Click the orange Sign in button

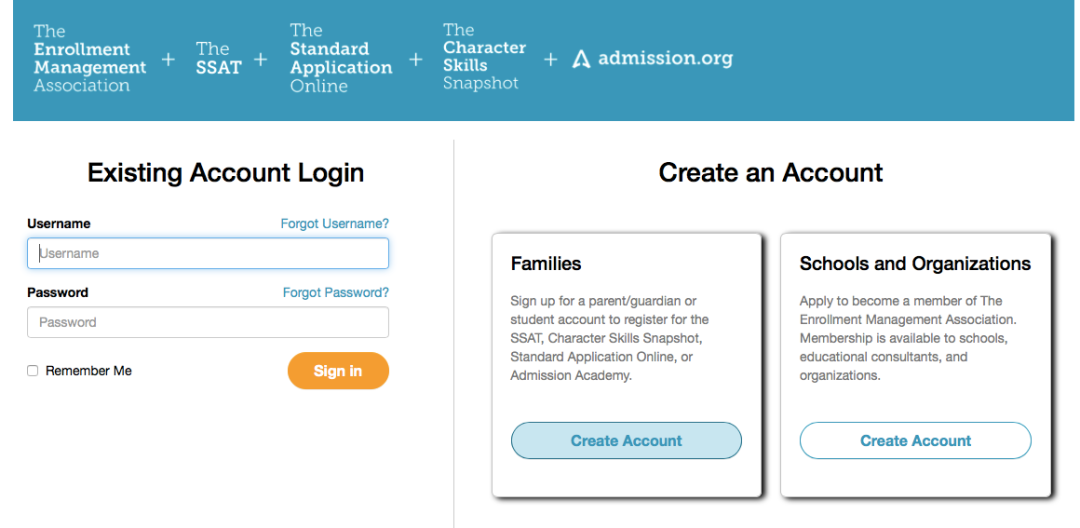(338, 371)
